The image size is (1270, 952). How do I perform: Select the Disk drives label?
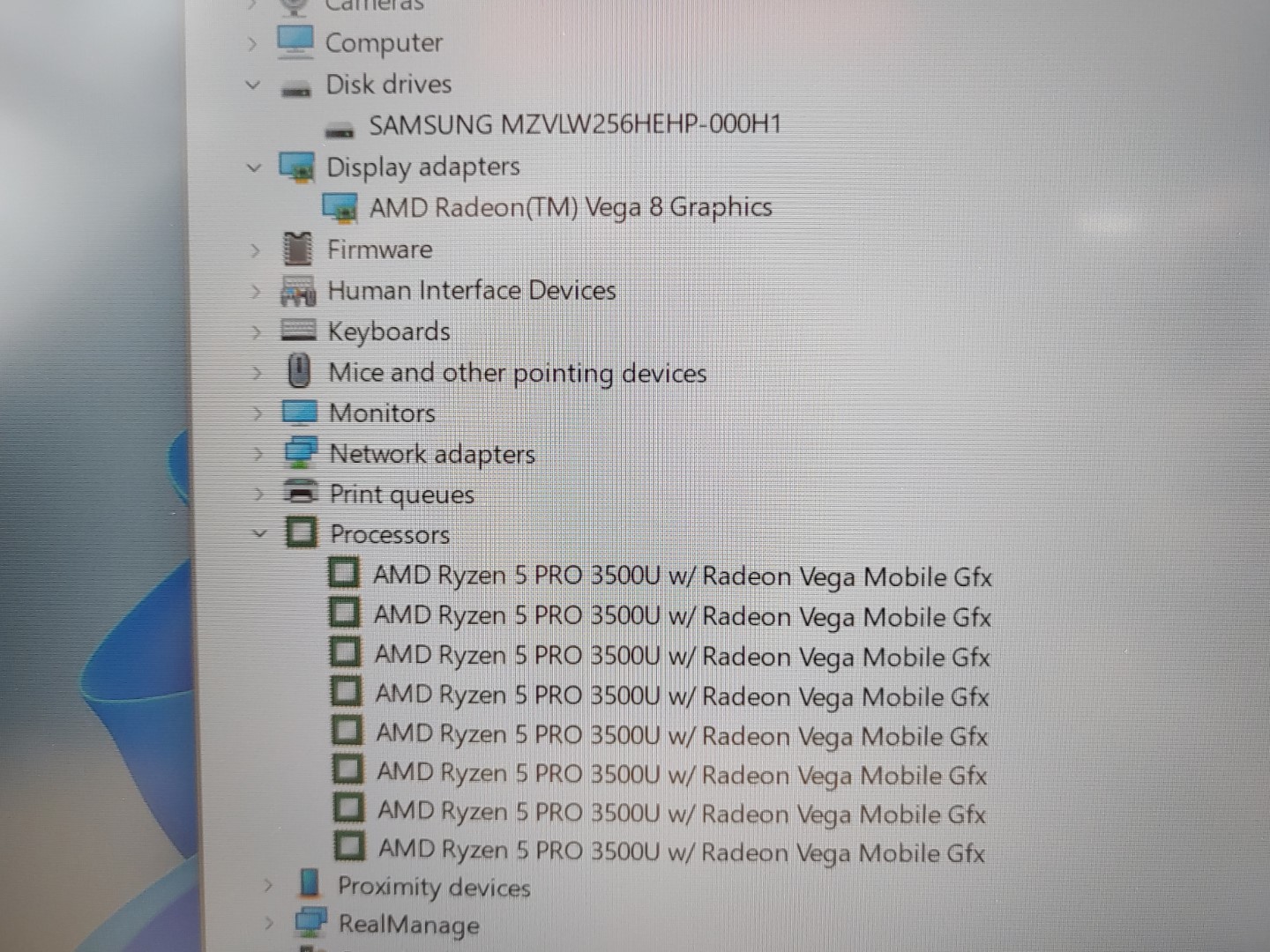pos(389,84)
